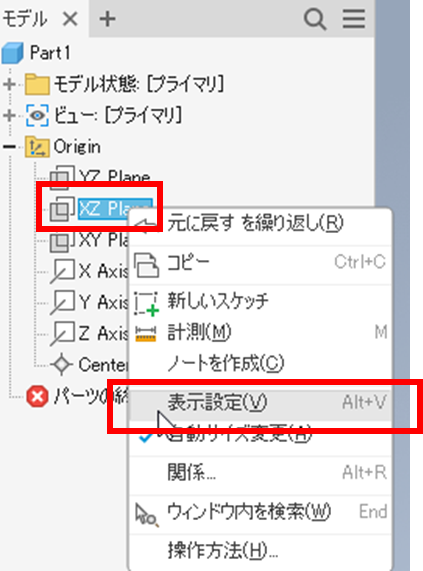Expand the ビュー: [プライマリ] node

(9, 115)
